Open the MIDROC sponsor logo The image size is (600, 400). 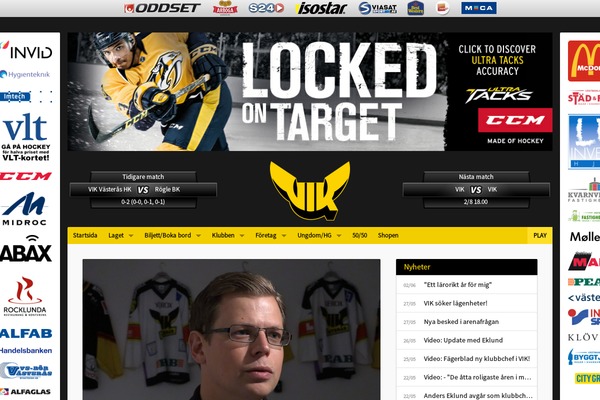click(24, 209)
